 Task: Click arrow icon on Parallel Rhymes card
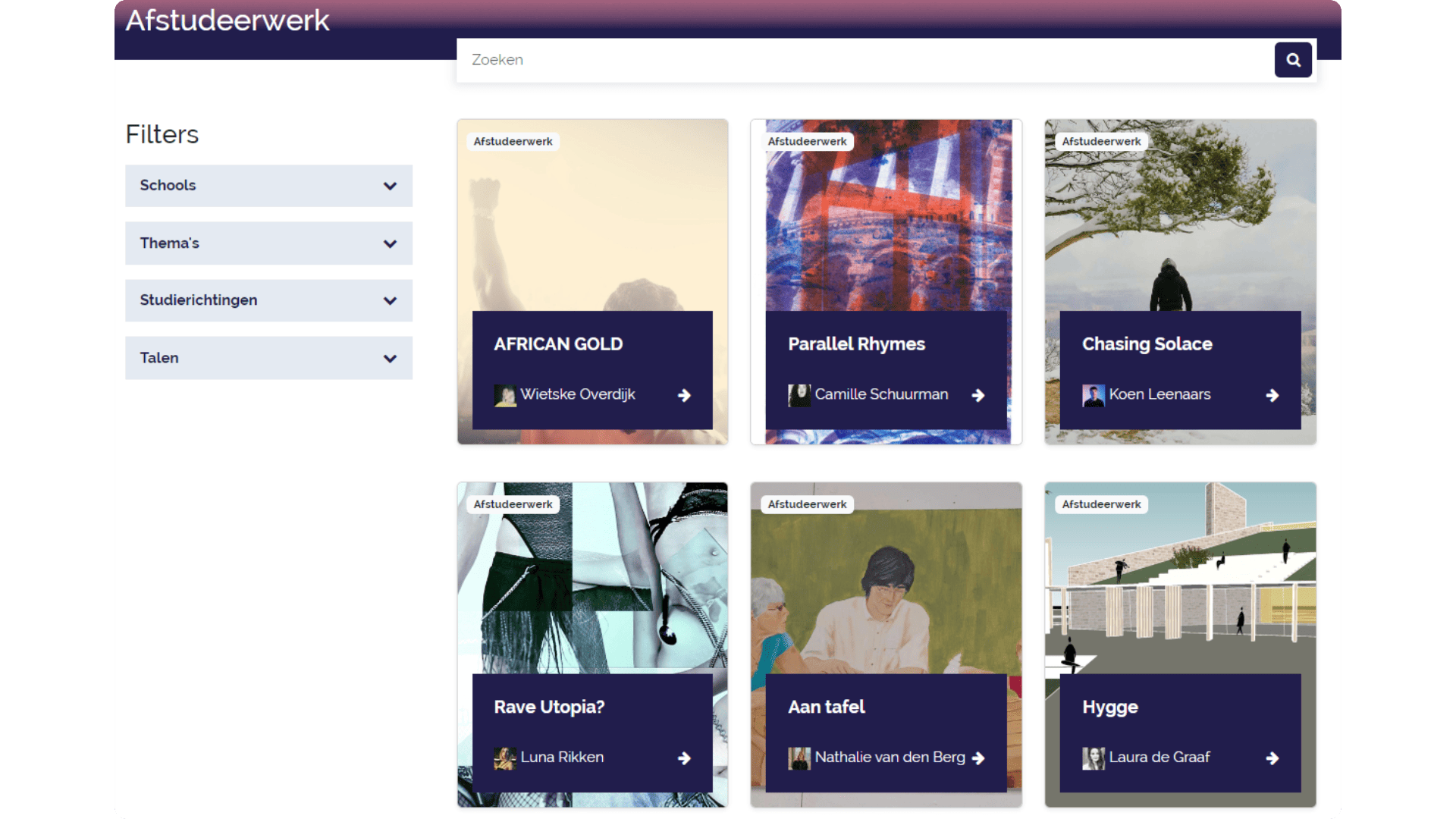click(978, 395)
